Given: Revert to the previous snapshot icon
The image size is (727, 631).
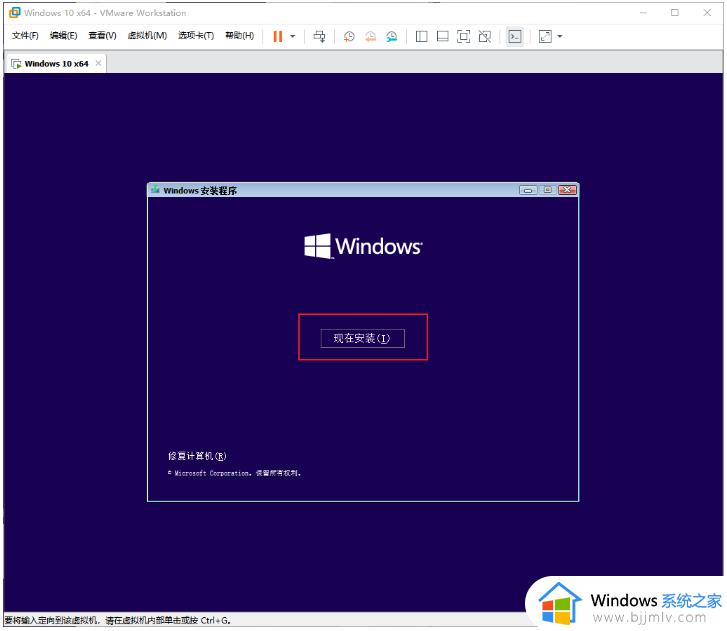Looking at the screenshot, I should [x=370, y=36].
